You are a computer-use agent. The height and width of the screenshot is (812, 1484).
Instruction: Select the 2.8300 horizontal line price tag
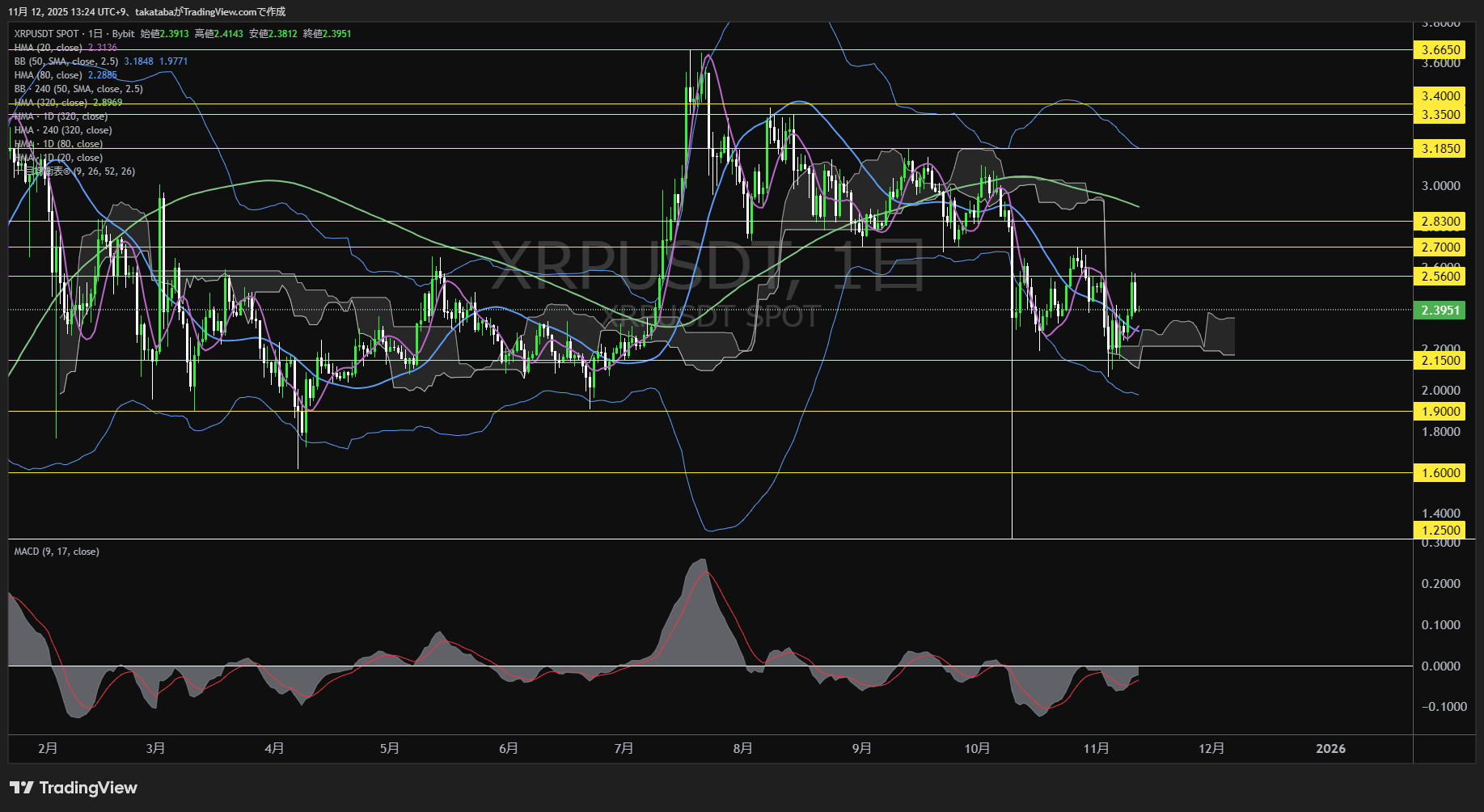pyautogui.click(x=1439, y=222)
